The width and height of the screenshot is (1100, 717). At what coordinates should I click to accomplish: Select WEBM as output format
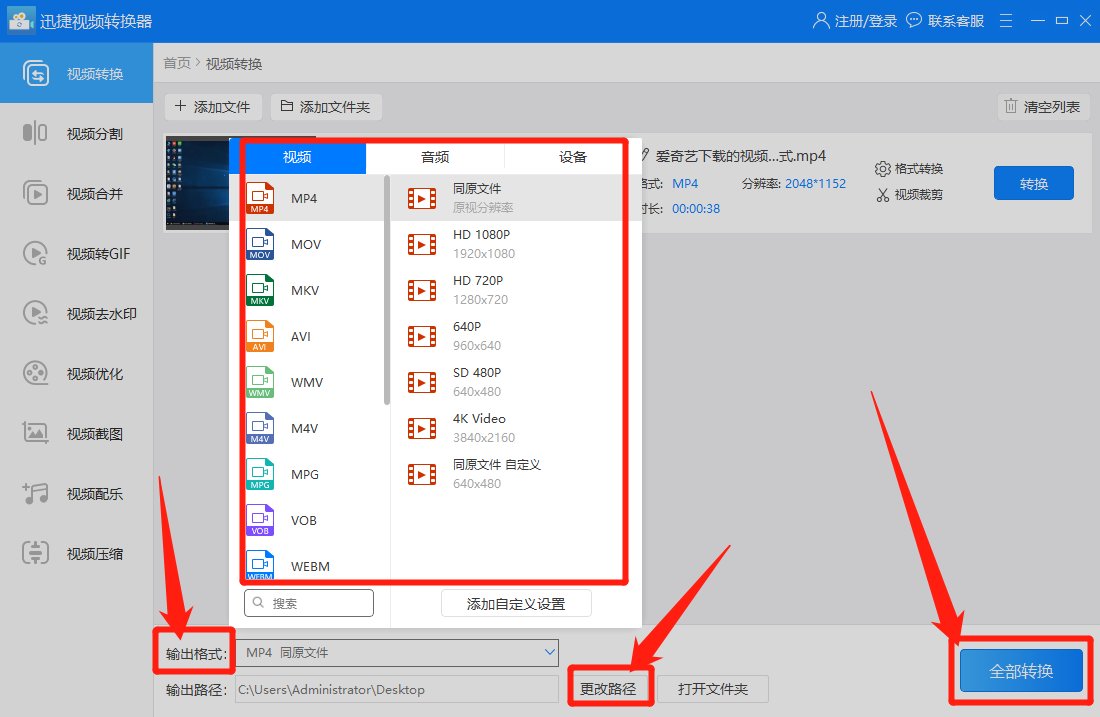(305, 566)
